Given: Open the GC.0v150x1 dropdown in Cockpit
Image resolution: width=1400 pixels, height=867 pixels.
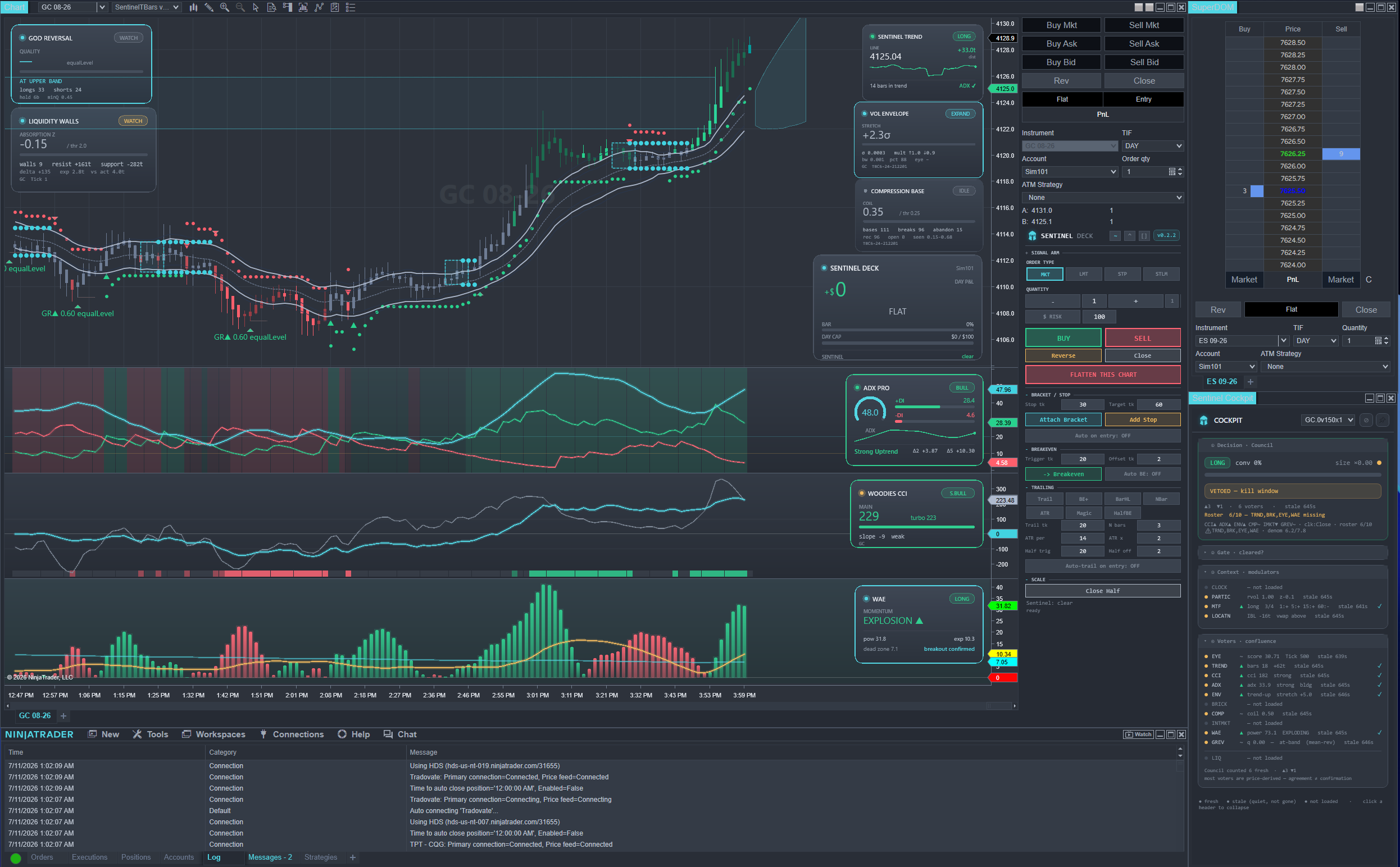Looking at the screenshot, I should coord(1328,421).
